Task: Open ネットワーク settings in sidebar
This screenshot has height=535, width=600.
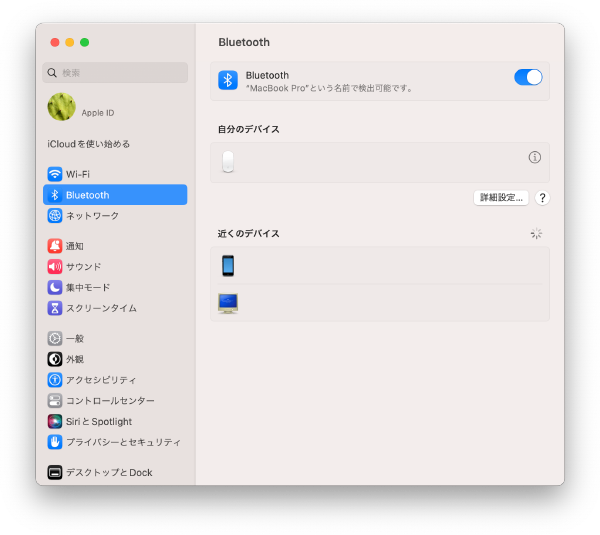Action: point(115,215)
